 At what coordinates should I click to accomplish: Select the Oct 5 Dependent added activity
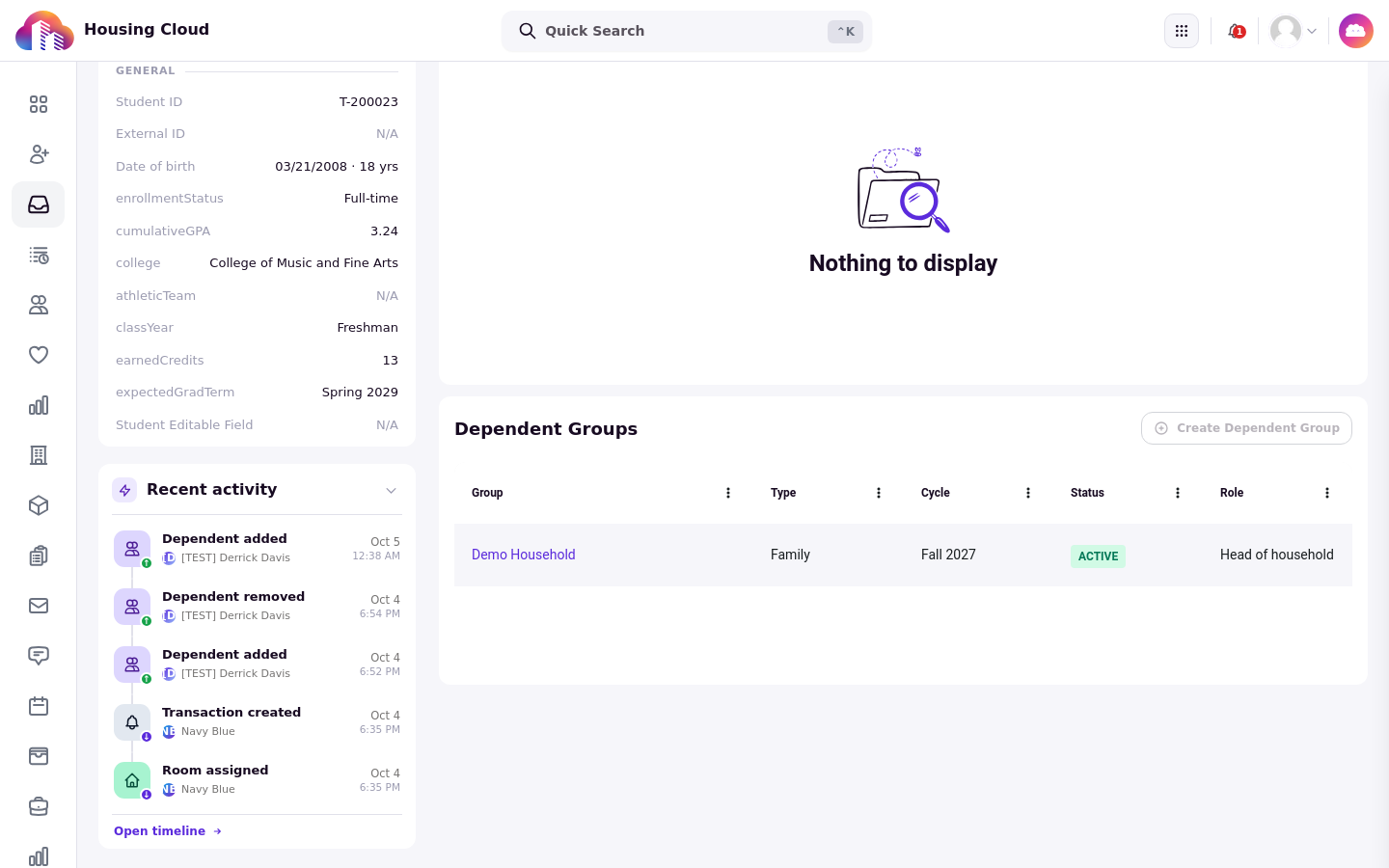[x=257, y=549]
